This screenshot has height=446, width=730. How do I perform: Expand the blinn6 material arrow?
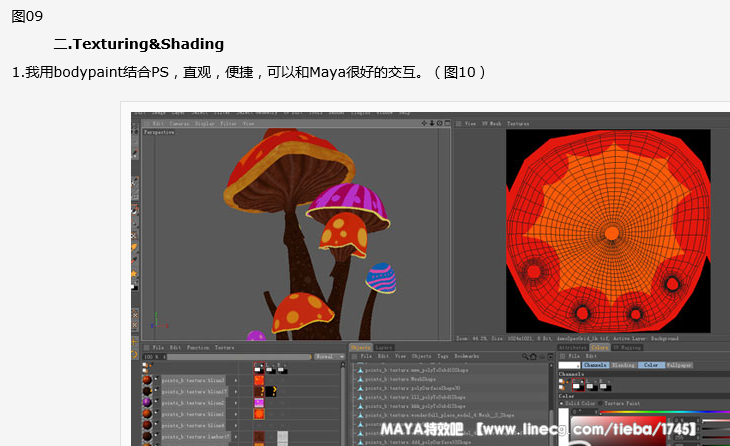point(236,425)
